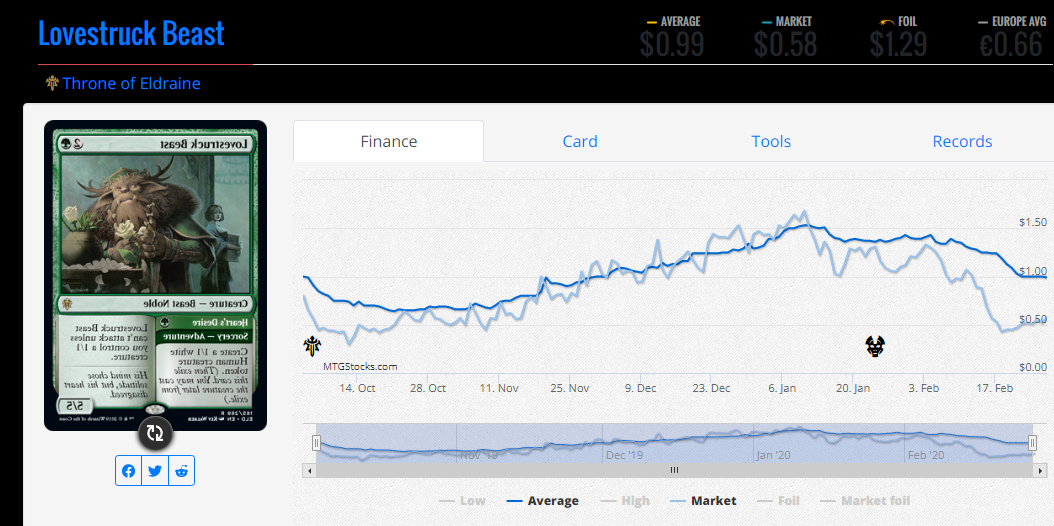Screen dimensions: 1054x526
Task: Open Throne of Eldraine set link
Action: (131, 83)
